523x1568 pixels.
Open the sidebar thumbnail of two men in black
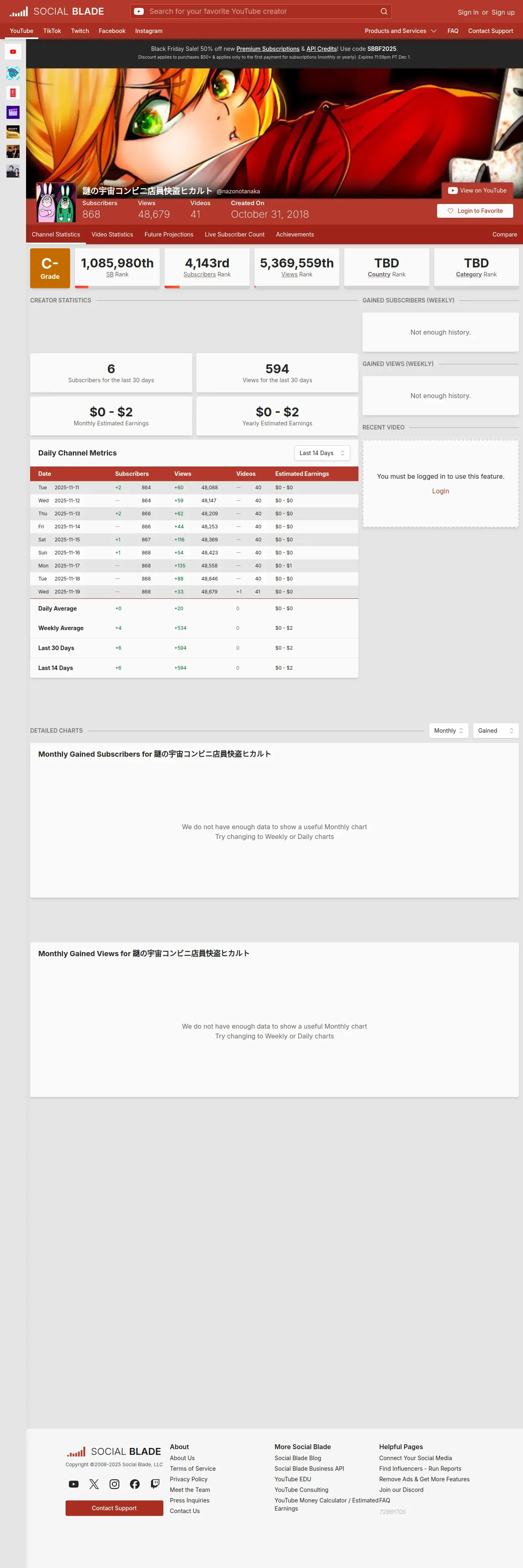pos(13,151)
